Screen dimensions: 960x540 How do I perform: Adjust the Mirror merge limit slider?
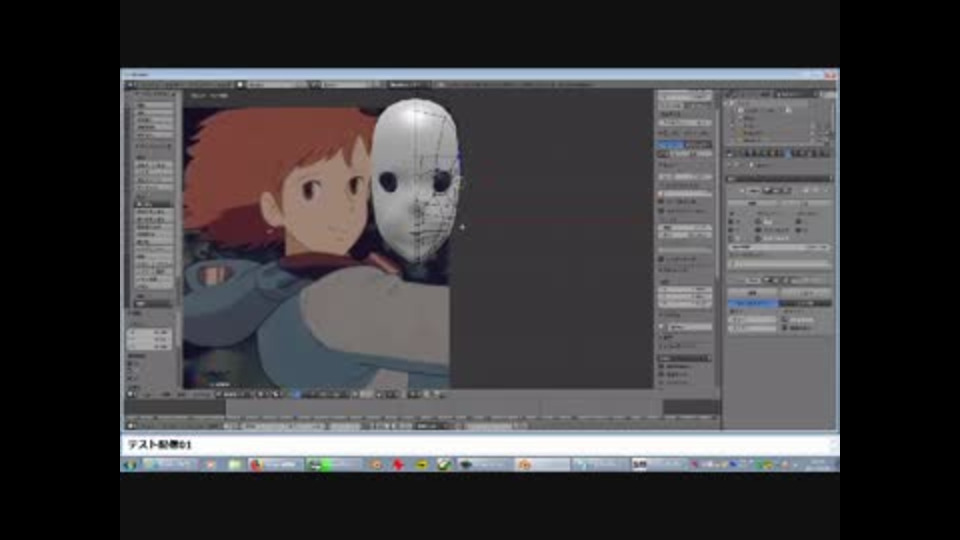coord(780,247)
